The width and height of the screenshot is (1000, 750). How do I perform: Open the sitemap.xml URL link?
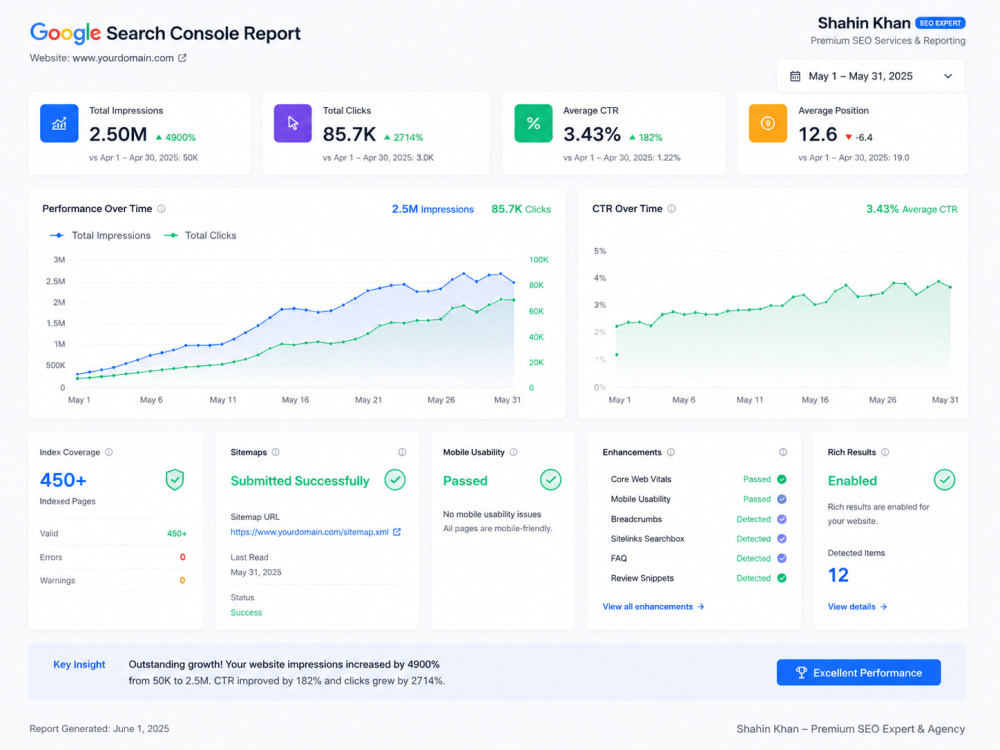pyautogui.click(x=309, y=532)
